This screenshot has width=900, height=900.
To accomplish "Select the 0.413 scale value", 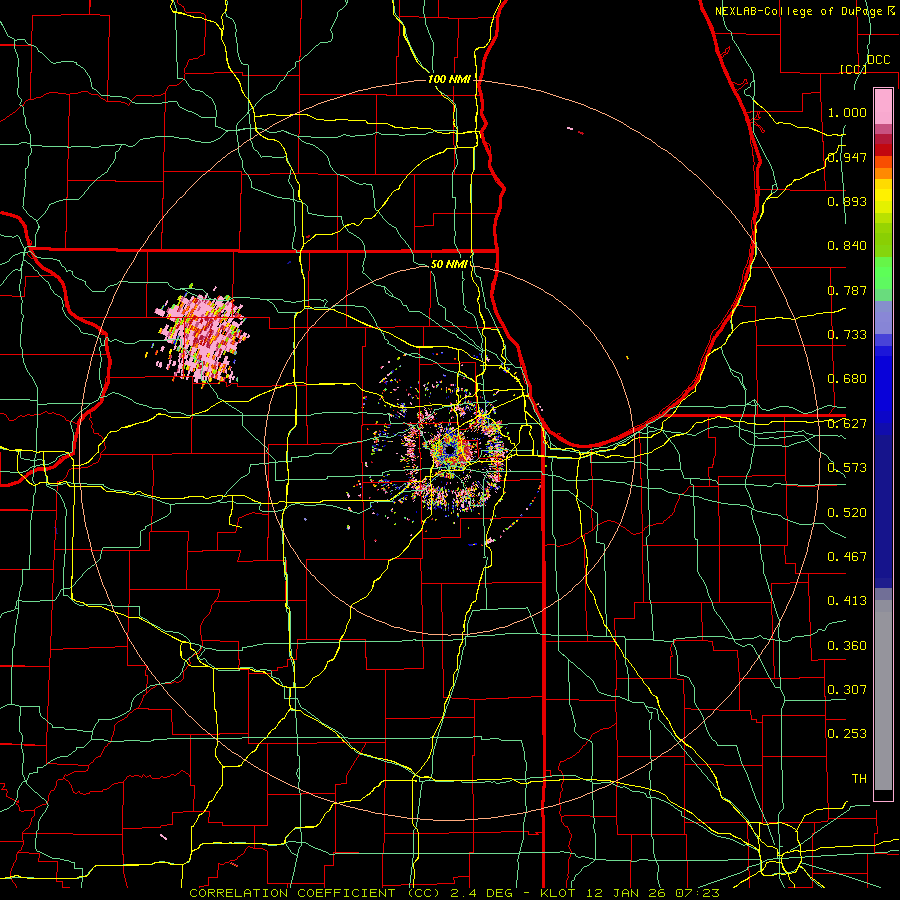I will click(847, 601).
